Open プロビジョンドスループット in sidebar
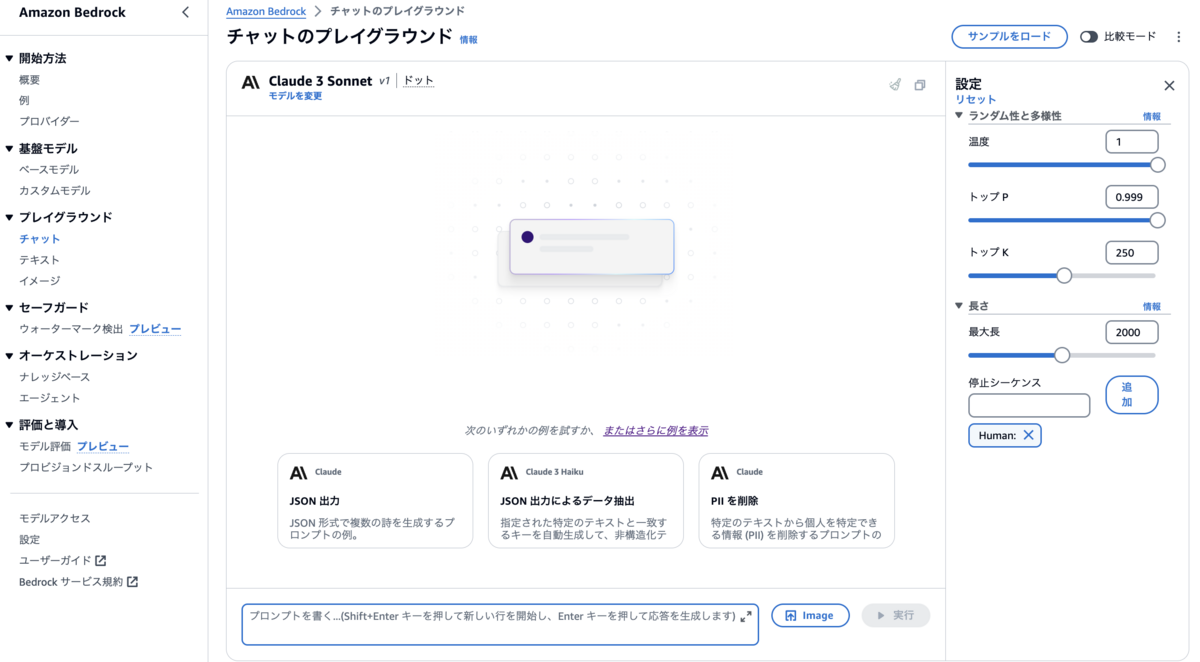The height and width of the screenshot is (662, 1200). pos(86,467)
